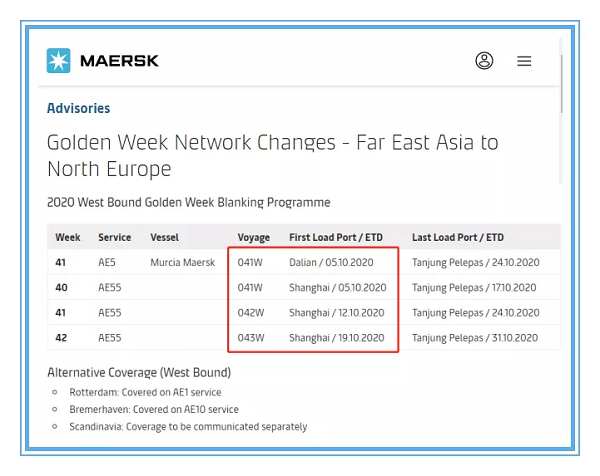The image size is (600, 476).
Task: Click Shanghai / 05.10.2020 cell
Action: coord(338,287)
